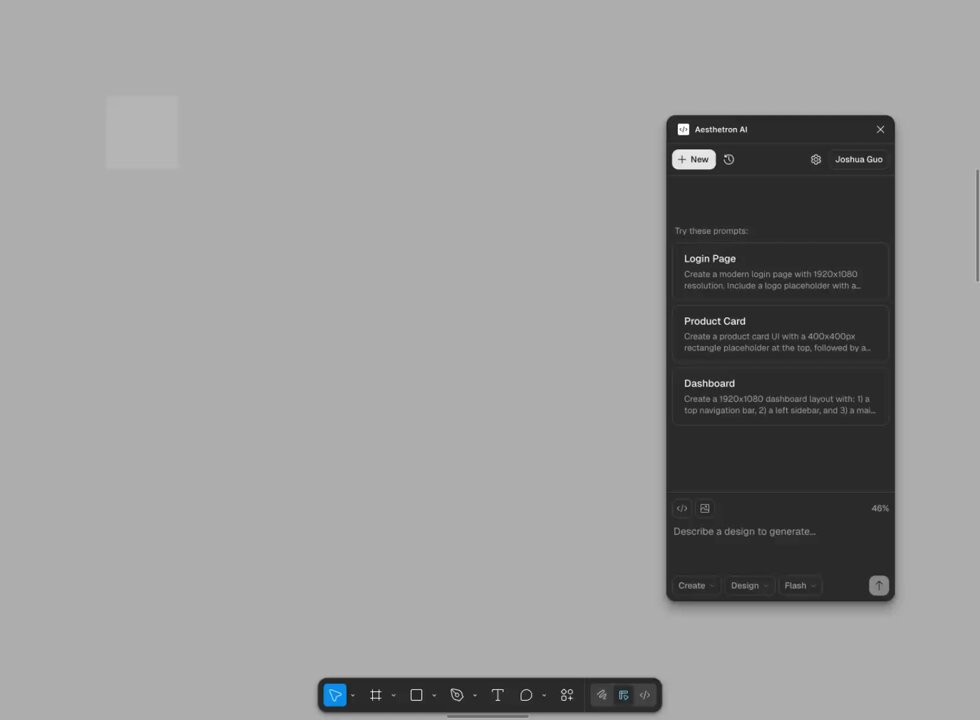The image size is (980, 720).
Task: Open chat history clock icon
Action: tap(729, 159)
